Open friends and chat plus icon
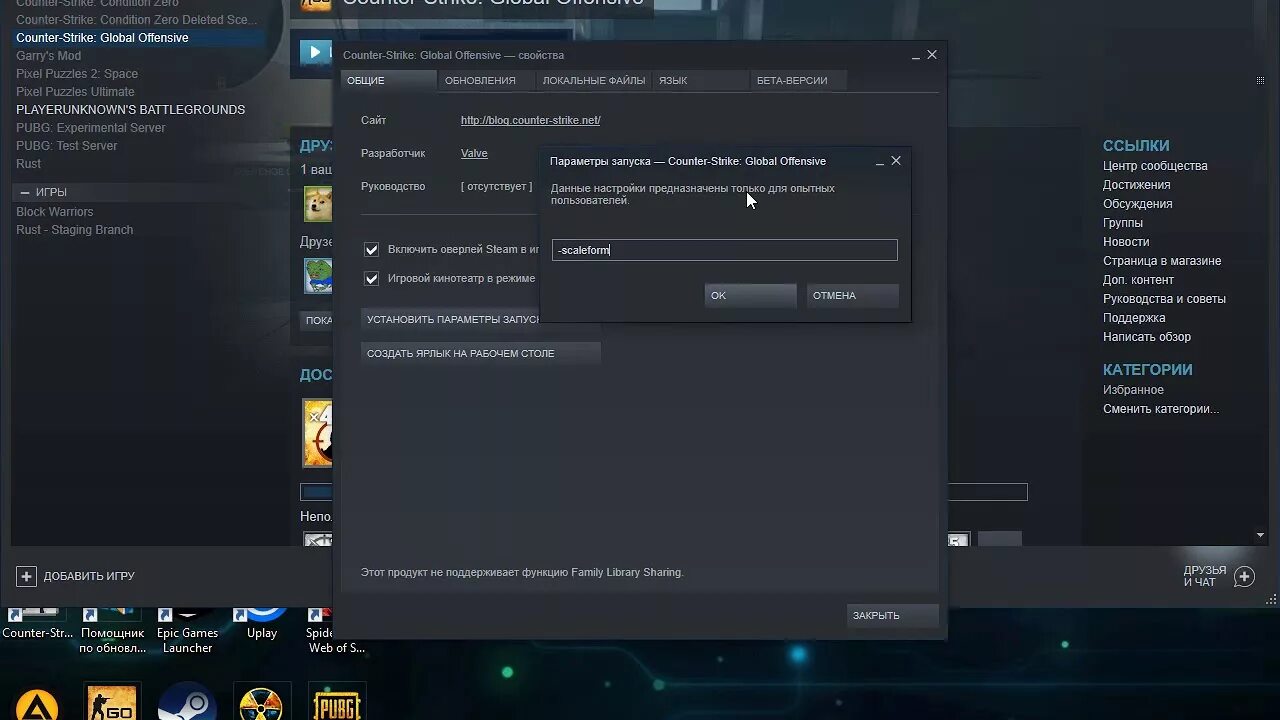The width and height of the screenshot is (1280, 720). [x=1244, y=576]
